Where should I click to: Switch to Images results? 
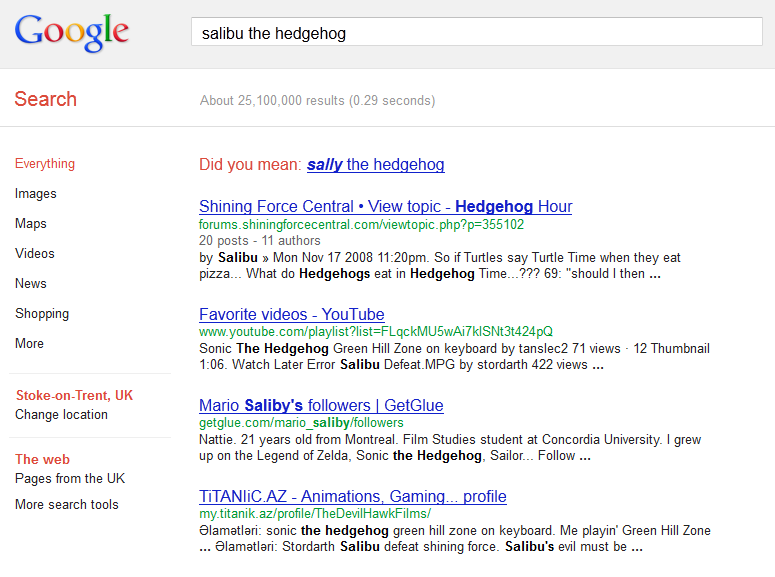click(x=36, y=193)
